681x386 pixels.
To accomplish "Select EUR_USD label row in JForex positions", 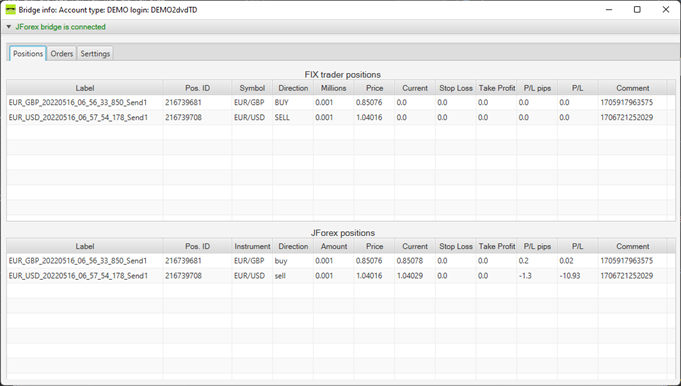I will pyautogui.click(x=78, y=276).
